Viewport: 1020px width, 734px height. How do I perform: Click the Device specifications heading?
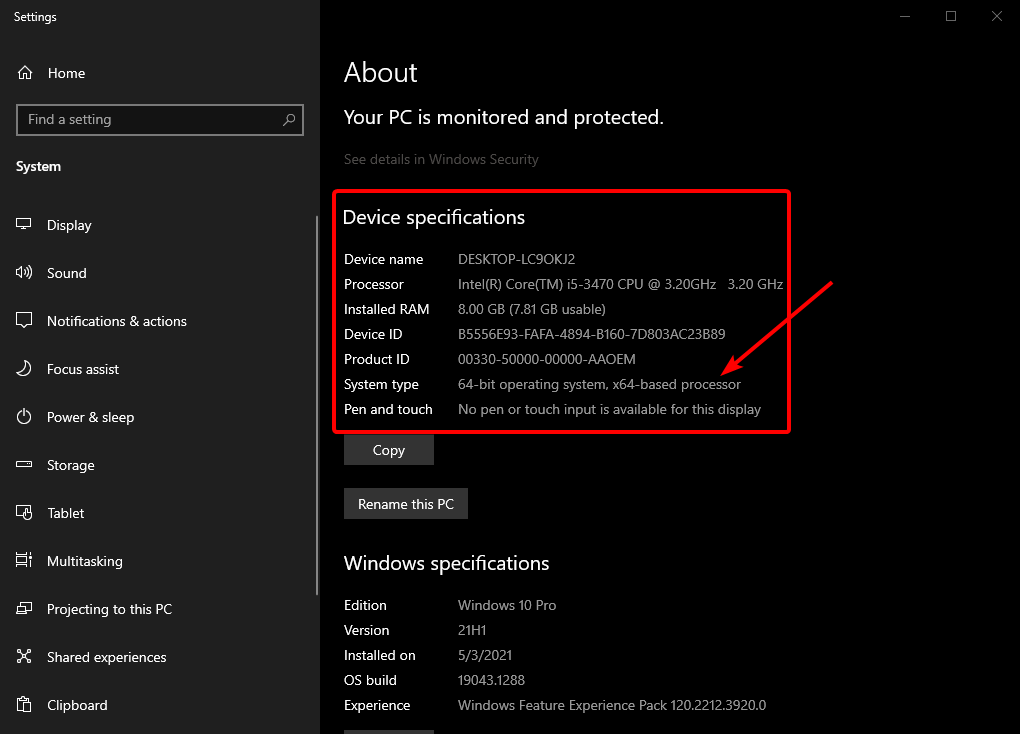[x=434, y=217]
